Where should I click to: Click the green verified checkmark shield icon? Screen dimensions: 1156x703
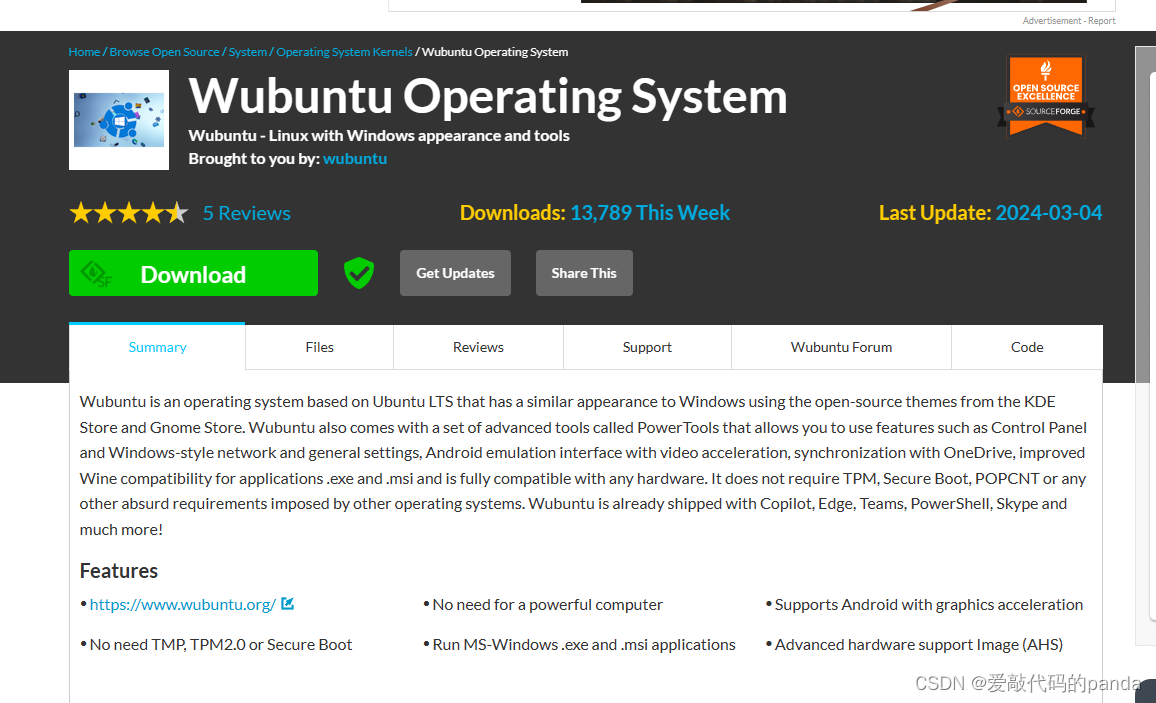tap(358, 272)
